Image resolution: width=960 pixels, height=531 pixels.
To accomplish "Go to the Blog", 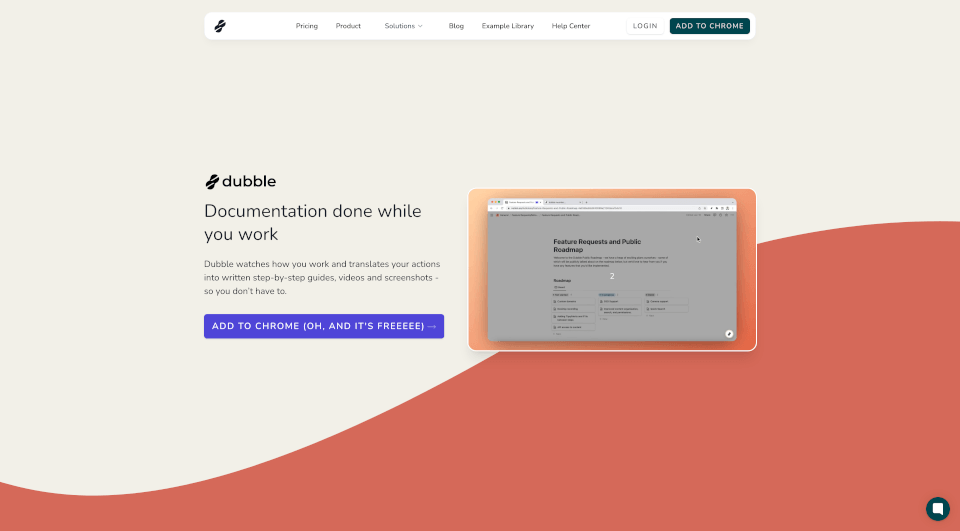I will 456,26.
